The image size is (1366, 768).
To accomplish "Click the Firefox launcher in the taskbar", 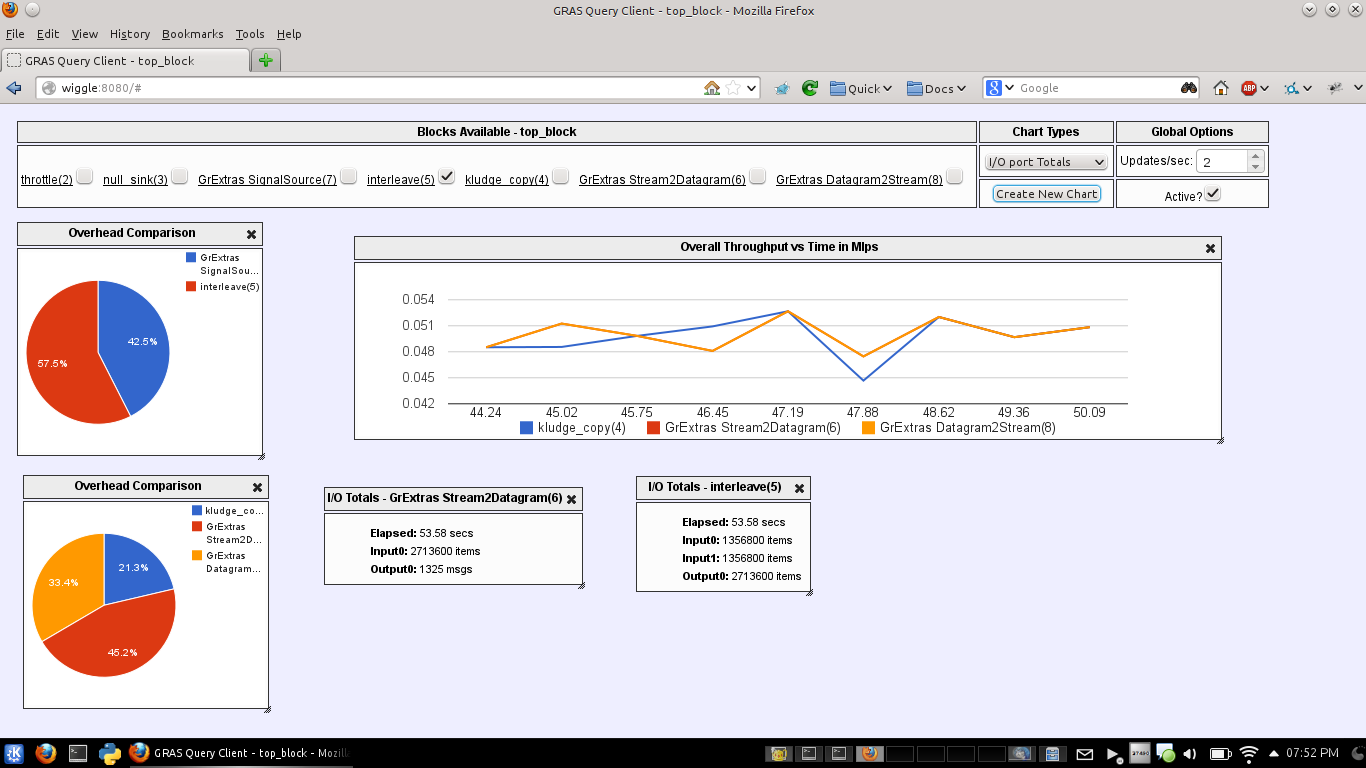I will pyautogui.click(x=46, y=753).
